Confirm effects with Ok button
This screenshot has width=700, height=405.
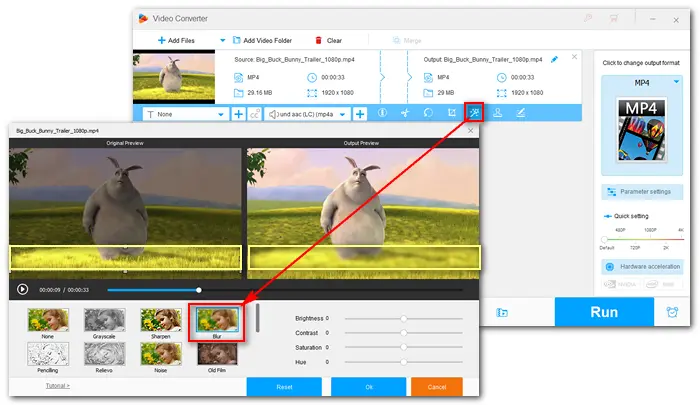pyautogui.click(x=369, y=387)
